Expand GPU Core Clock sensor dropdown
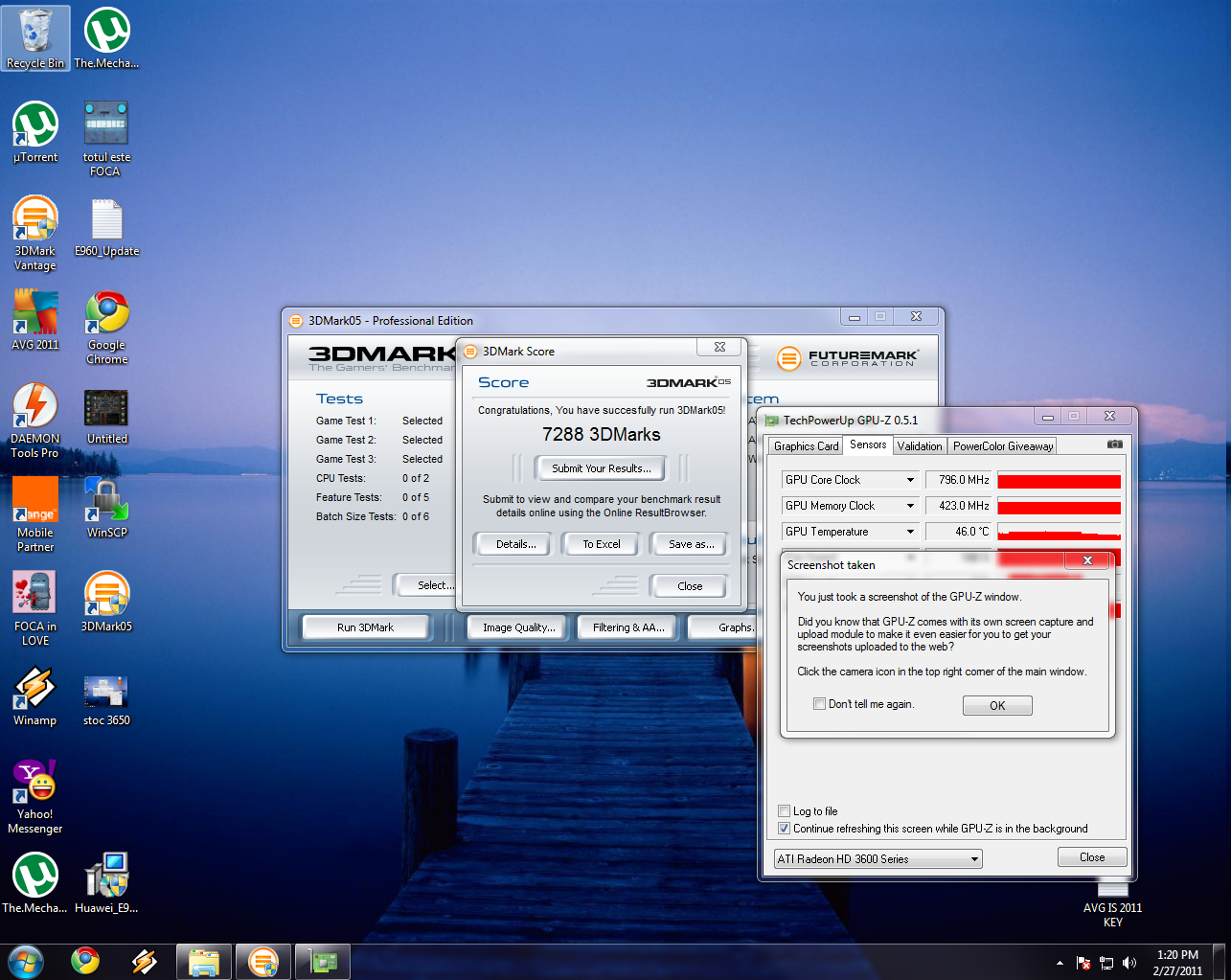 [910, 480]
